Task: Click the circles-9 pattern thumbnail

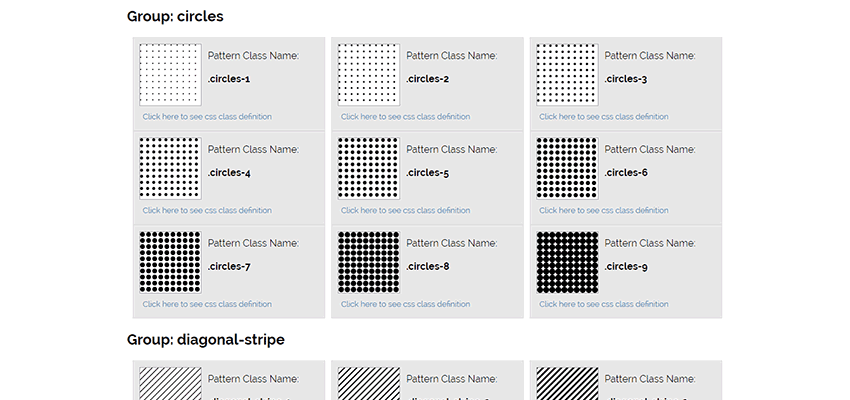Action: 567,262
